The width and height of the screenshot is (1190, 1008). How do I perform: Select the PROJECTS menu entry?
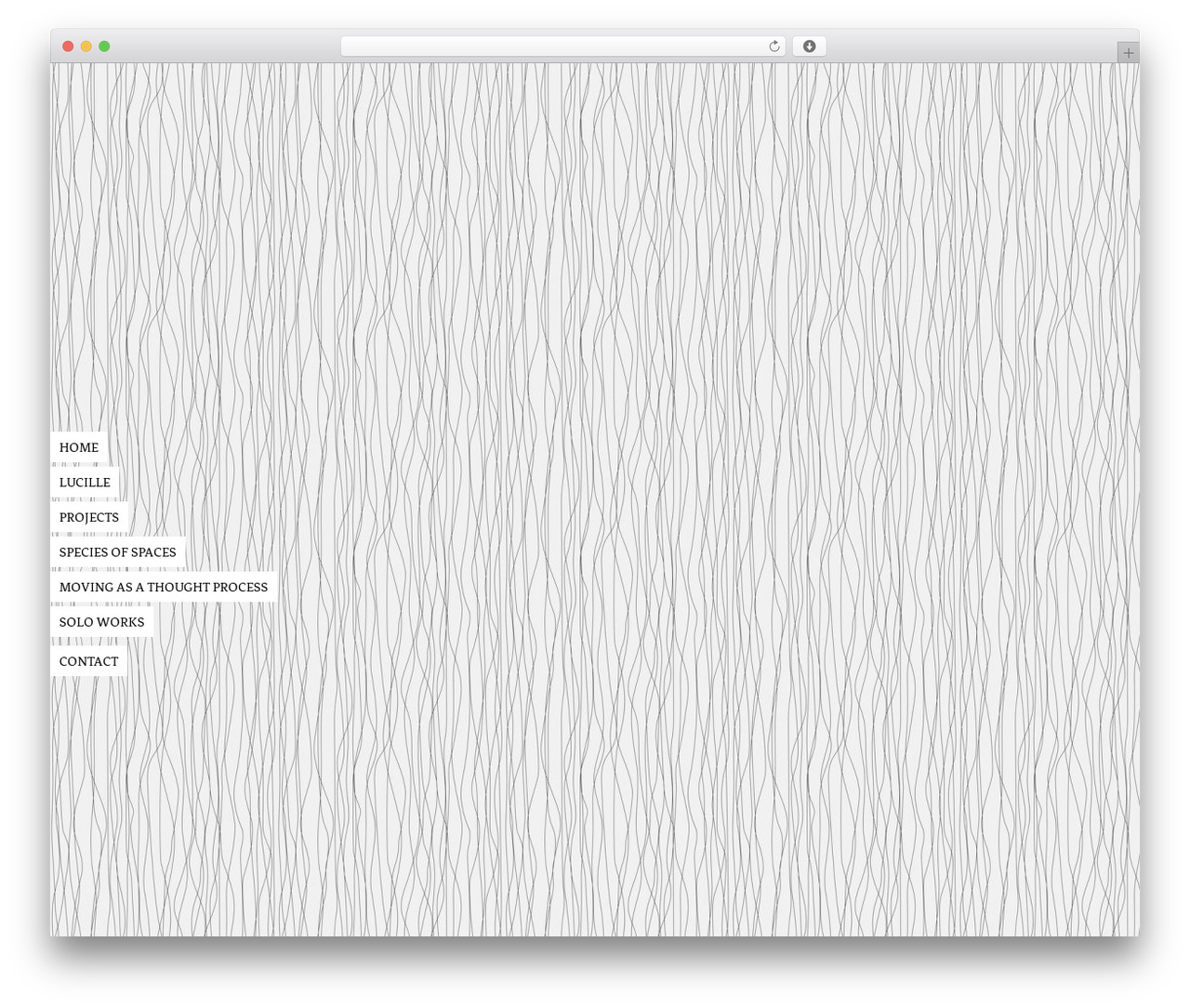pos(89,517)
